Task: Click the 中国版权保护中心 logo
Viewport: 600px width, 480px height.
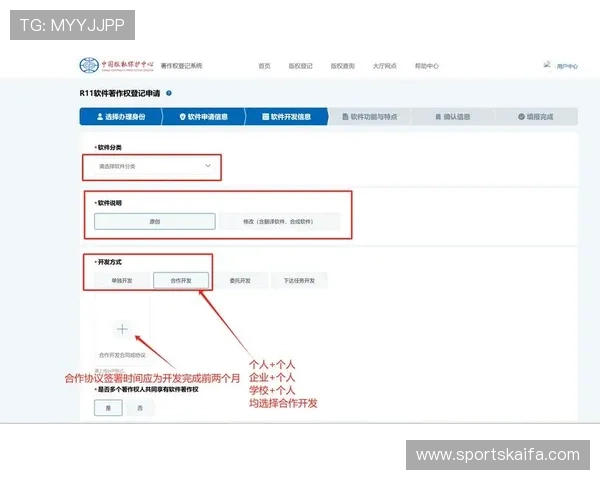Action: pos(117,65)
